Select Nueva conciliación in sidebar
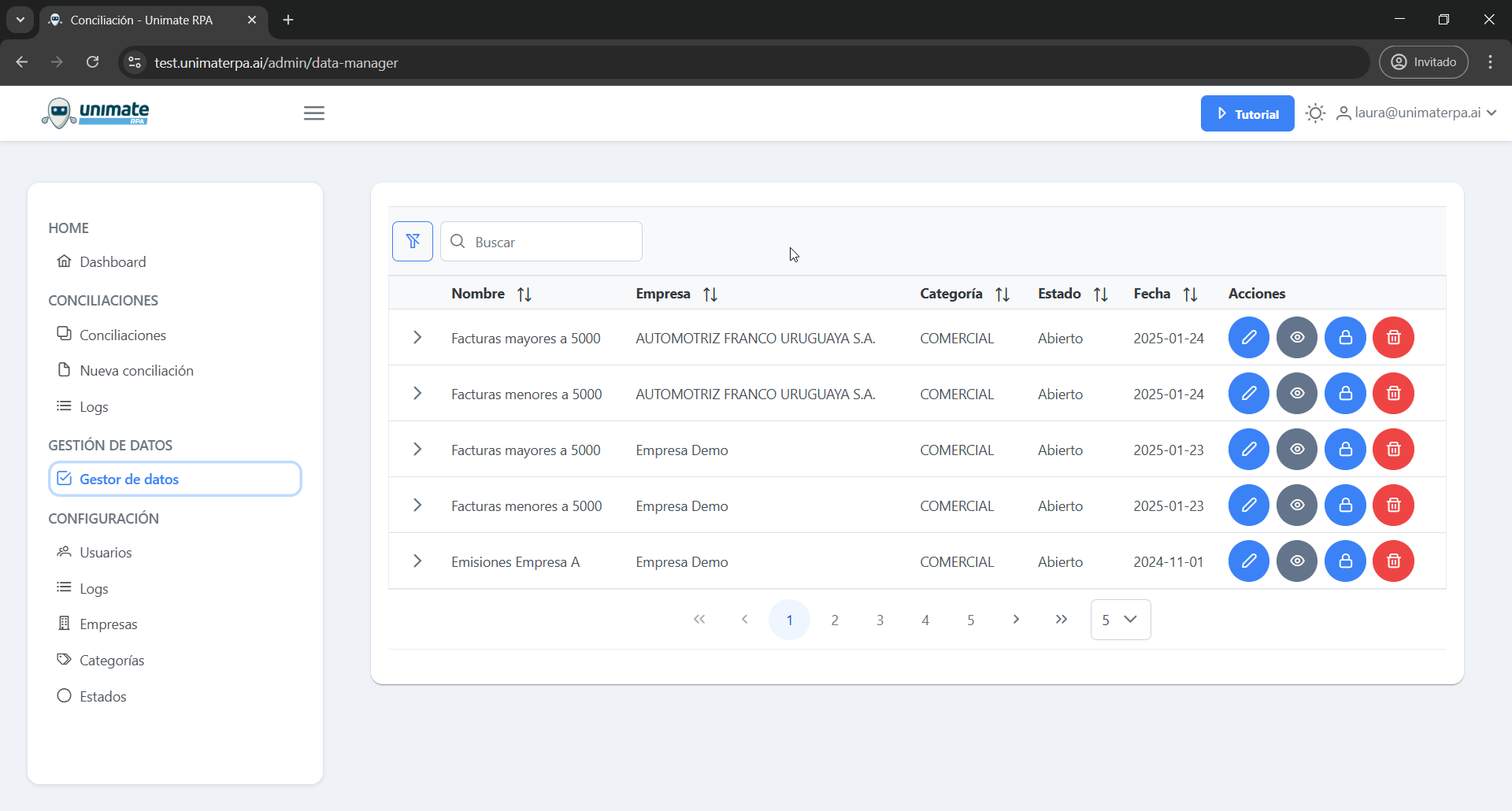1512x811 pixels. pyautogui.click(x=125, y=371)
